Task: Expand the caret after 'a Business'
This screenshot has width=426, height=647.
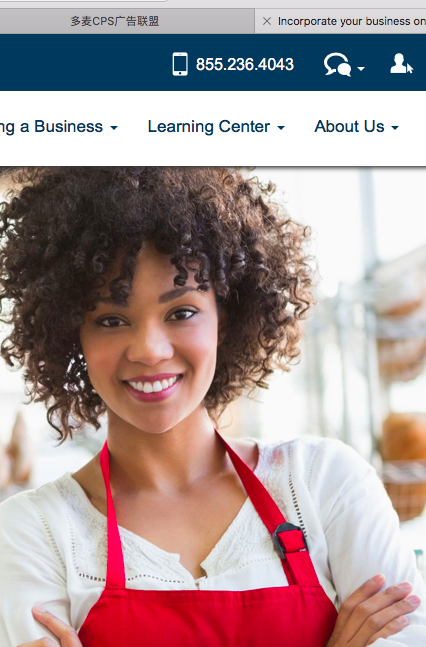Action: [x=114, y=128]
